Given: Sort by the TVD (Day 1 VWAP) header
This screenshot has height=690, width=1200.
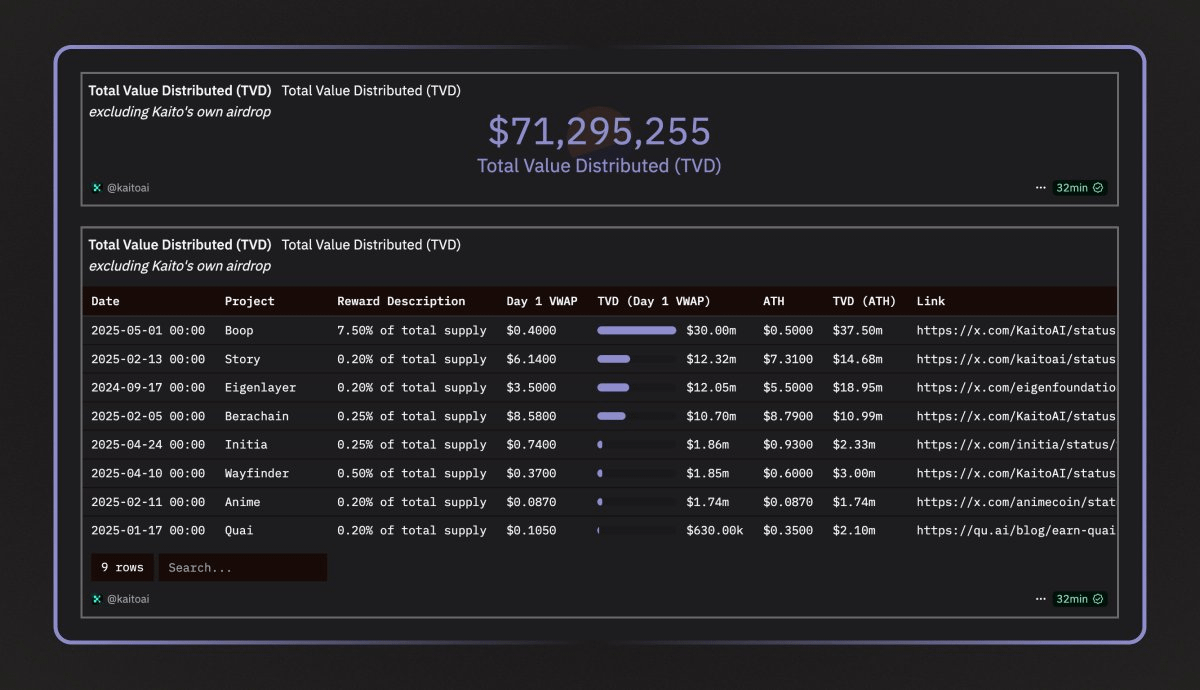Looking at the screenshot, I should pos(653,301).
